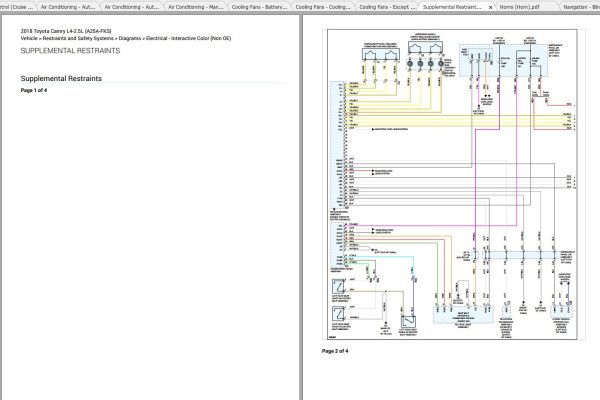Click the wiring diagram page
Viewport: 600px width, 400px height.
[449, 185]
